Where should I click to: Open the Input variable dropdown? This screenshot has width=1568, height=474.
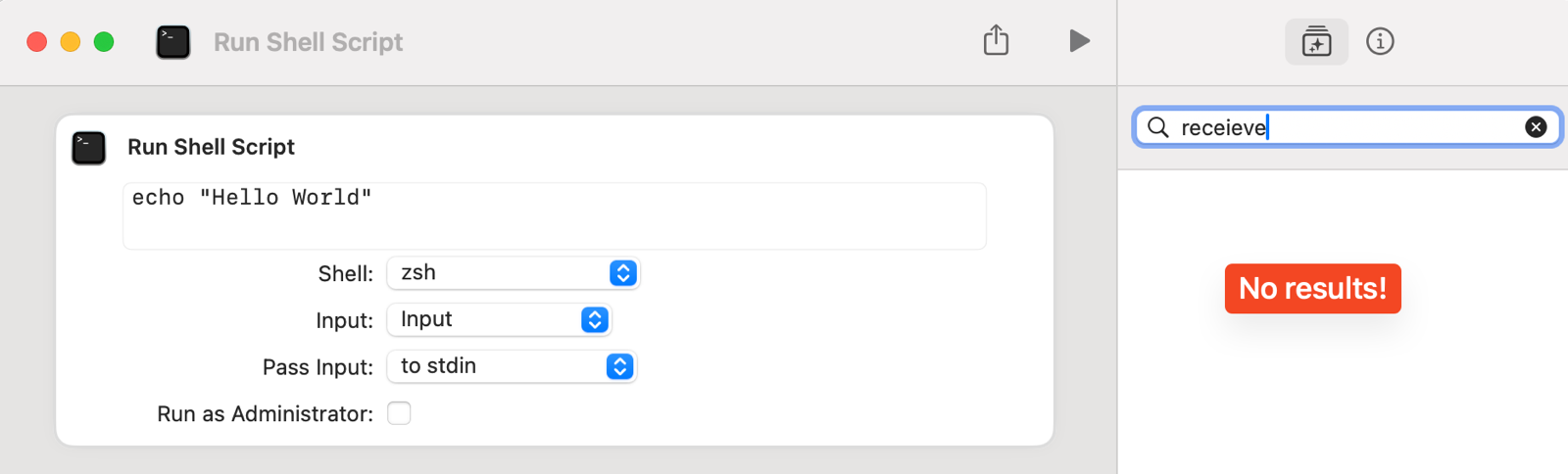pyautogui.click(x=499, y=319)
